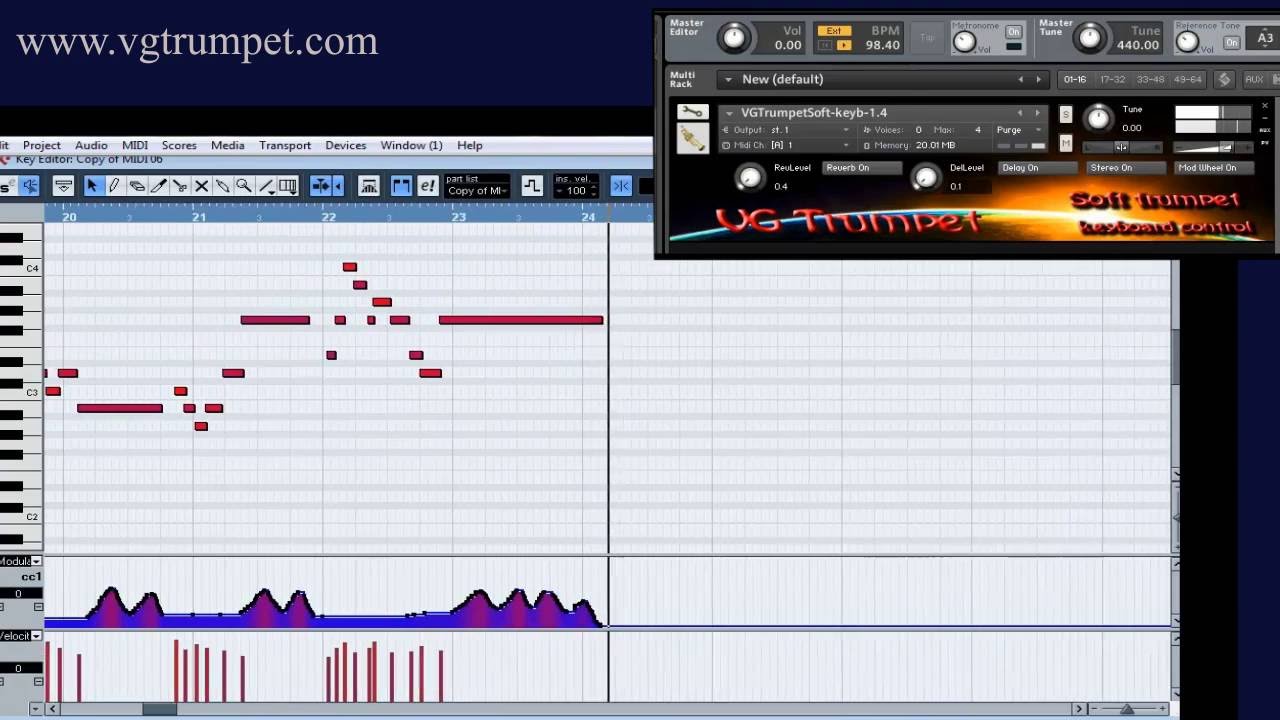Open the Devices menu

(346, 145)
